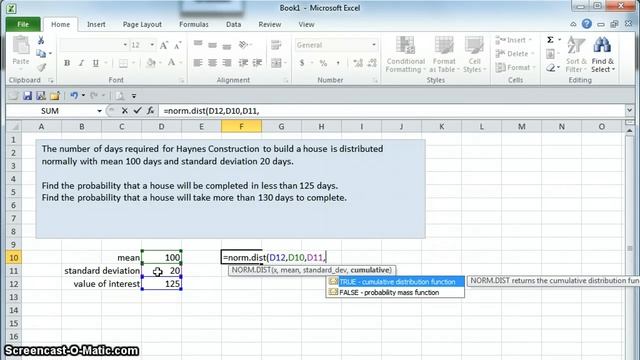Apply Accounting dollar number format
This screenshot has width=640, height=360.
pos(302,63)
